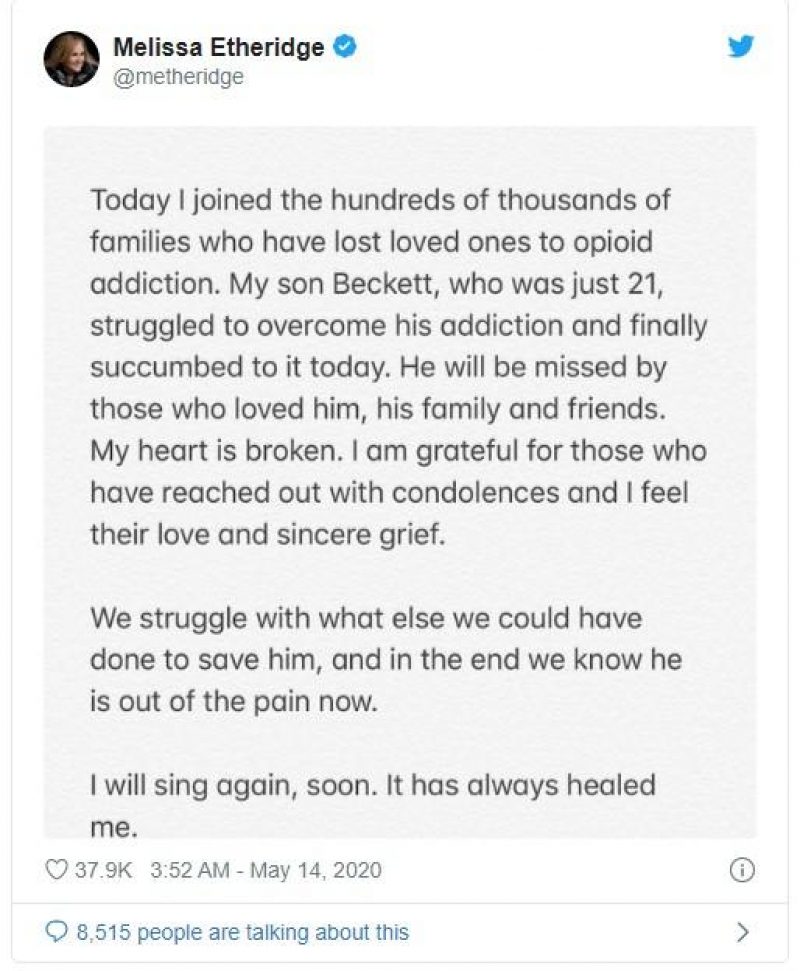Open the Twitter bird logo link

(741, 46)
